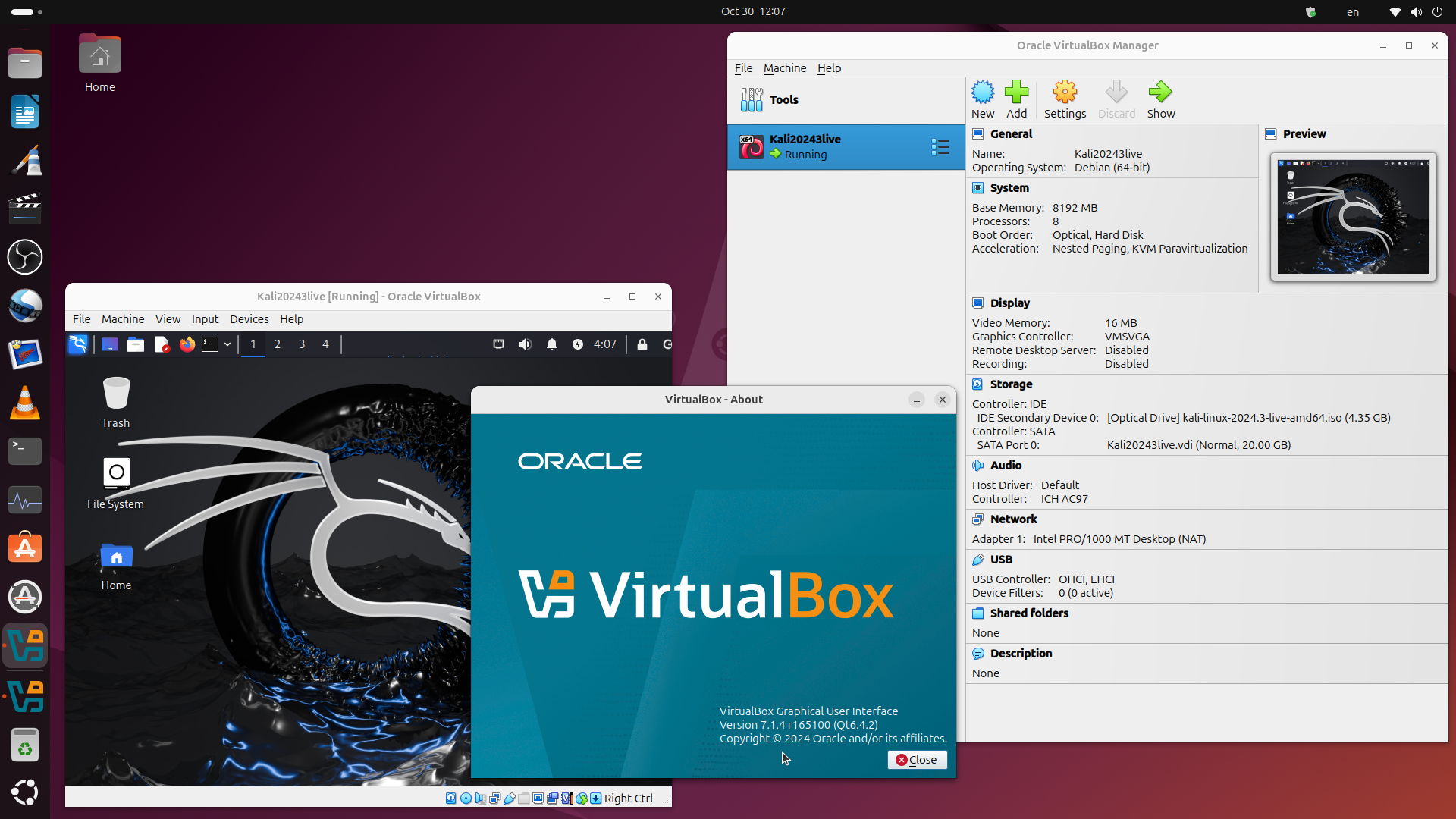
Task: Open VM Settings via the gear icon
Action: click(1065, 99)
